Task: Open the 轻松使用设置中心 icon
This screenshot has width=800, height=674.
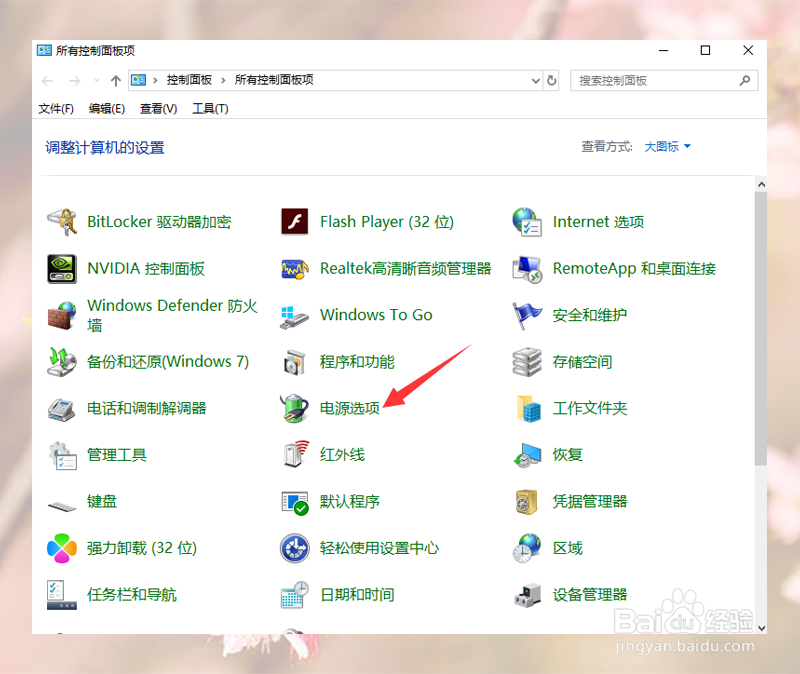Action: click(x=294, y=548)
